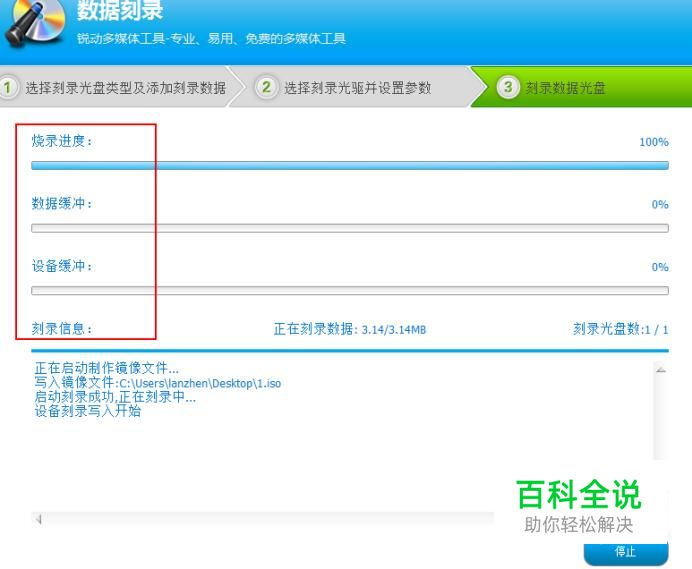The image size is (692, 569).
Task: Open step 1 选择刻录光盘类型及添加刻录数据 tab
Action: (118, 87)
